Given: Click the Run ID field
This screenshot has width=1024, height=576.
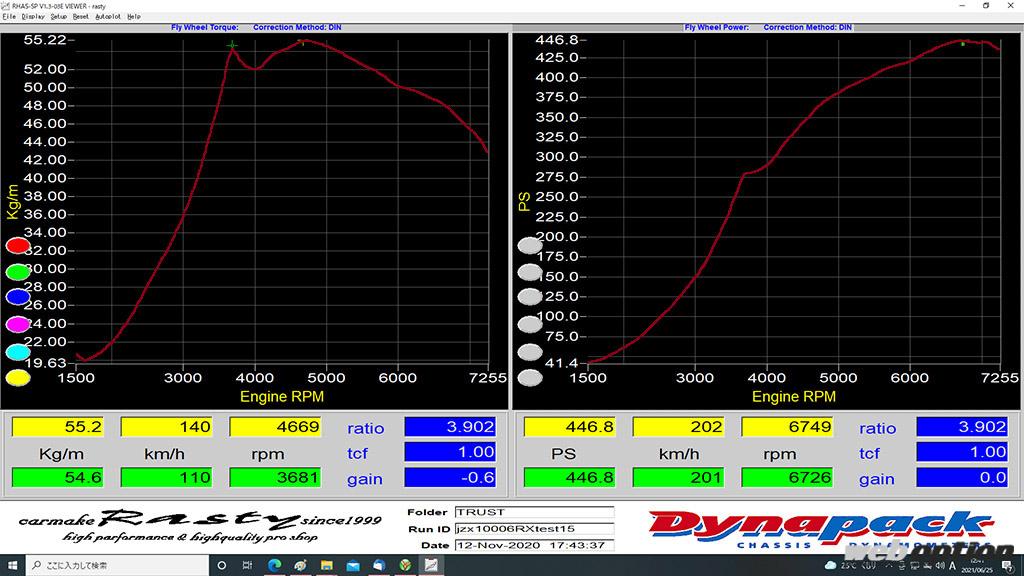Looking at the screenshot, I should point(534,529).
